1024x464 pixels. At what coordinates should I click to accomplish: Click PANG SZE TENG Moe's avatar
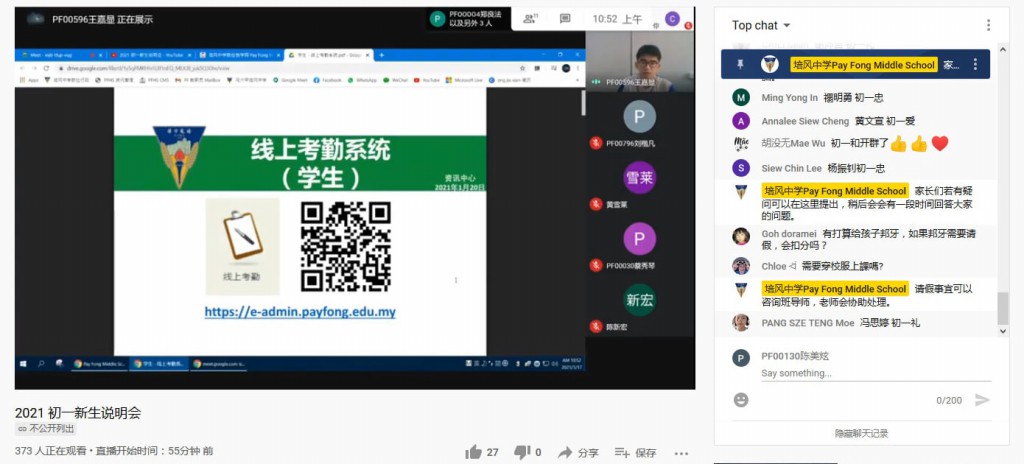(741, 323)
